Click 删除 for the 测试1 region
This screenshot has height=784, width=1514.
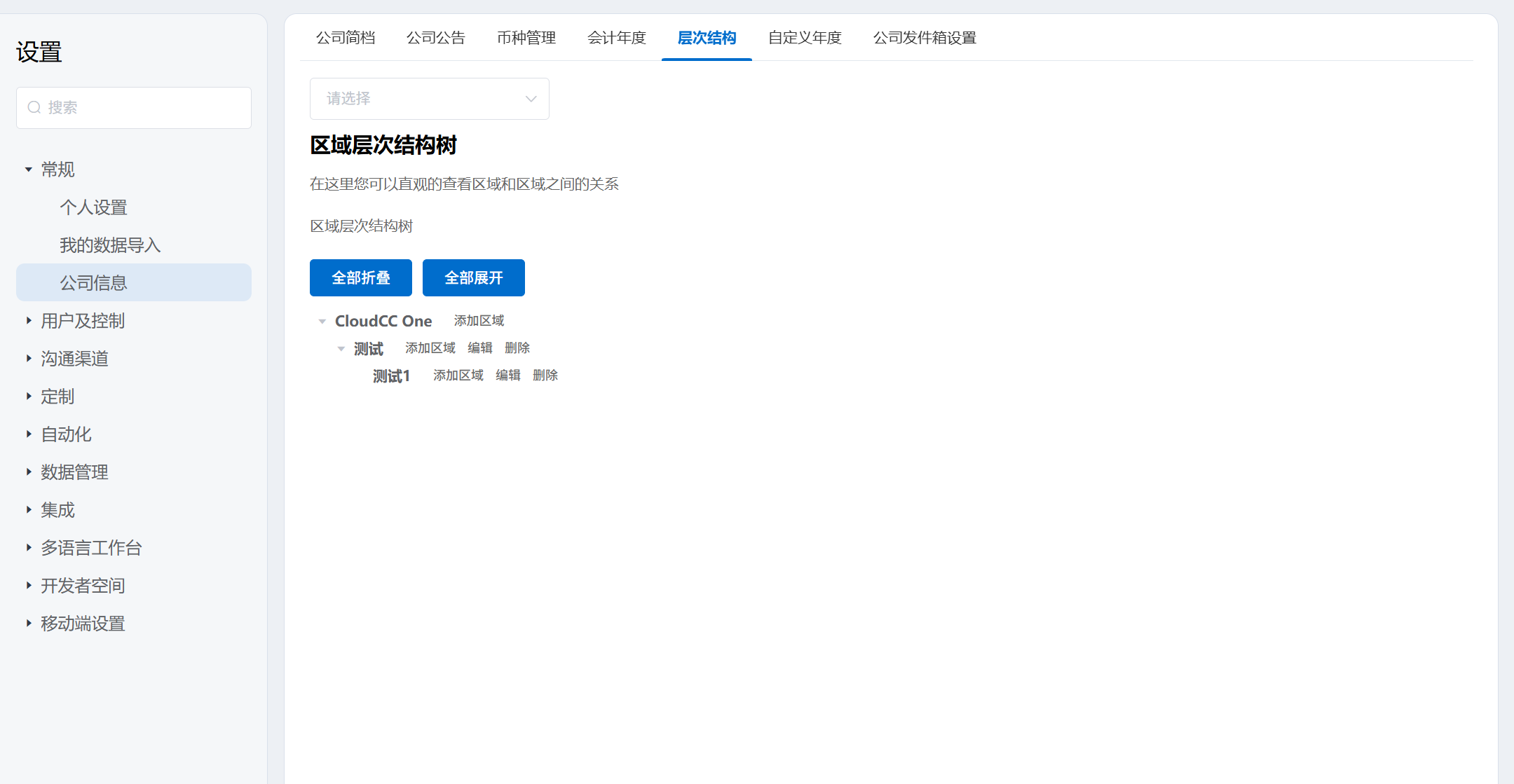pyautogui.click(x=545, y=376)
